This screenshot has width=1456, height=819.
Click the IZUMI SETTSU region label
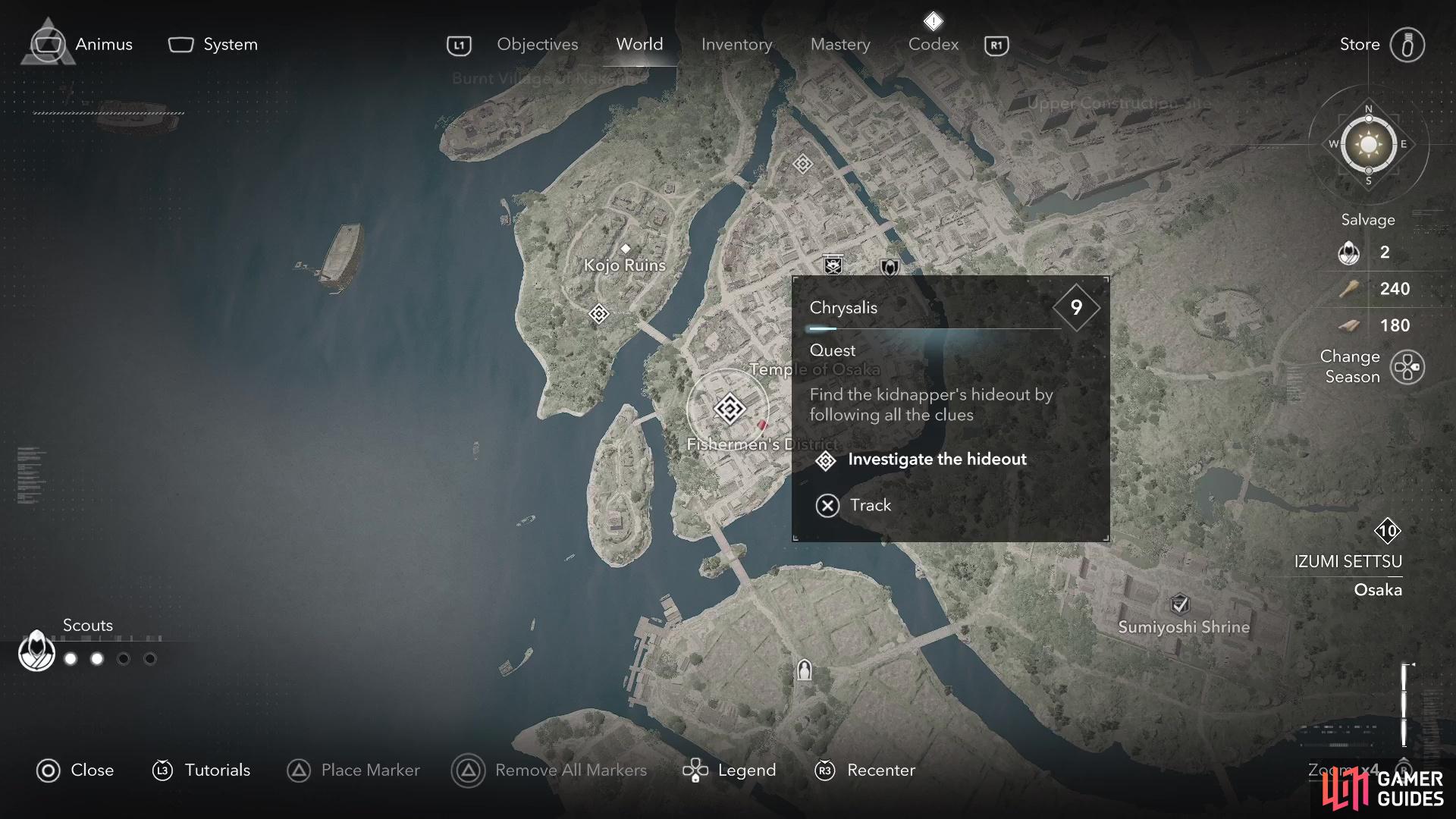[x=1348, y=562]
